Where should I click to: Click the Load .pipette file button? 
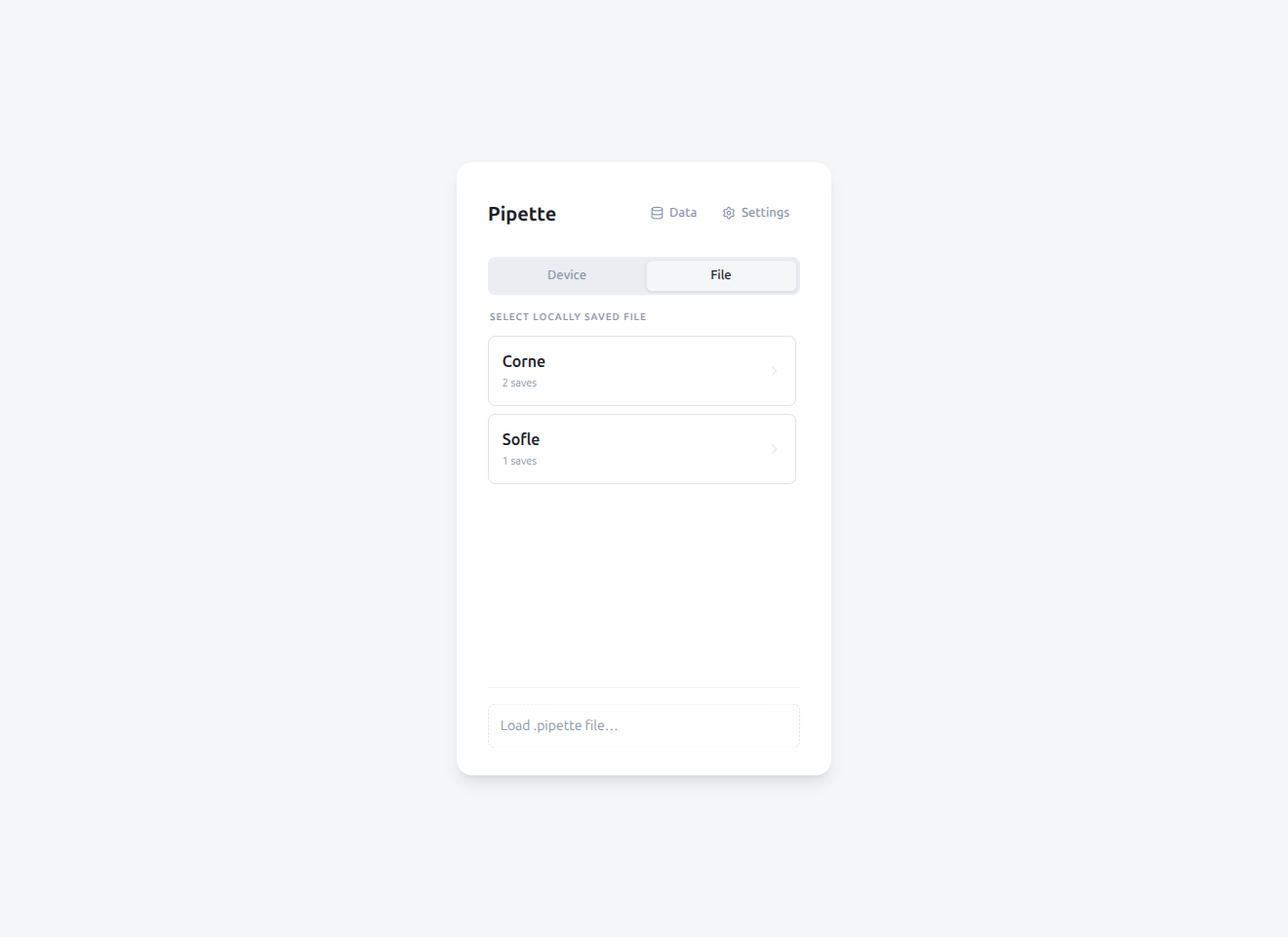pos(643,725)
